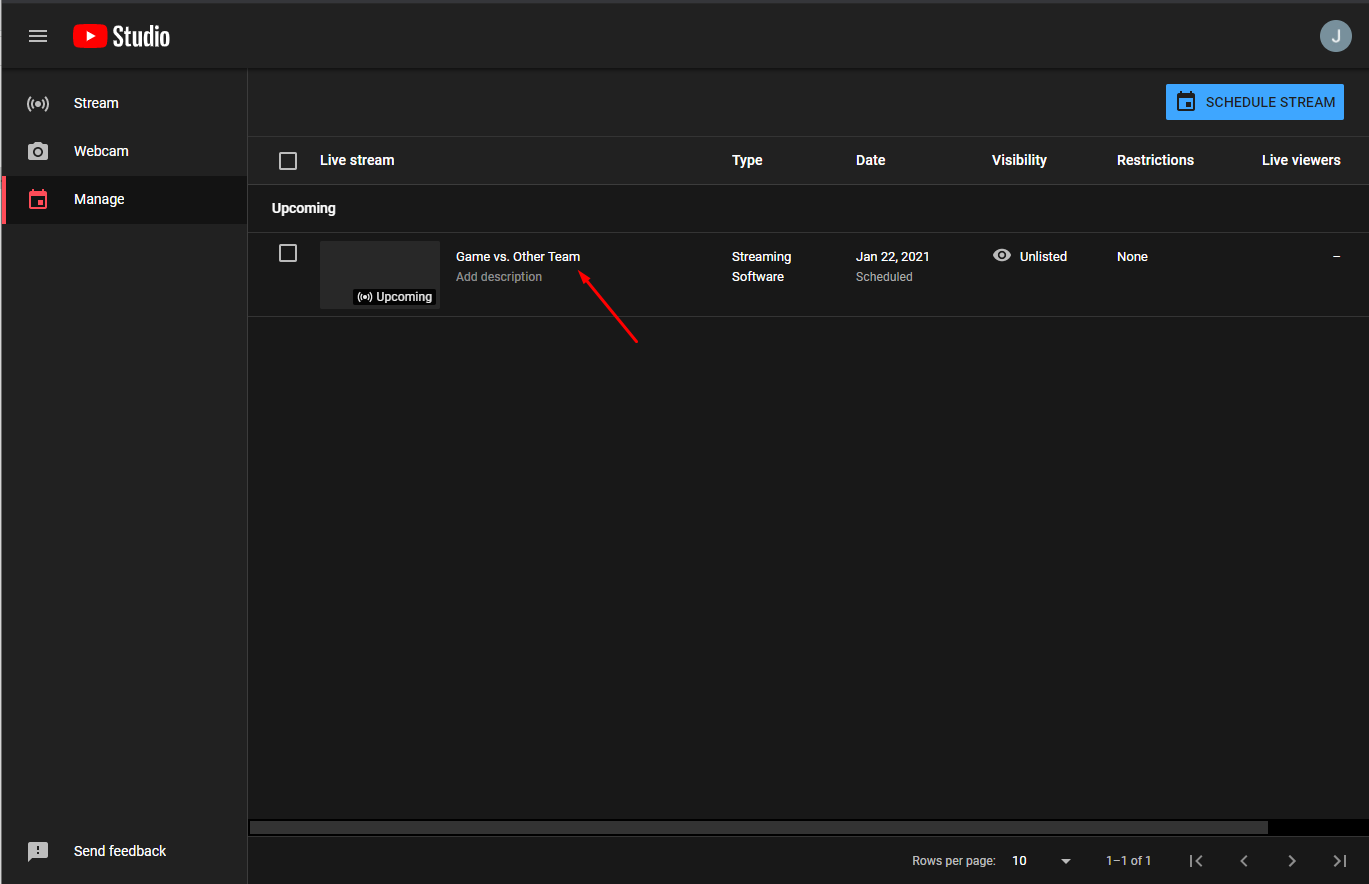
Task: Go to the last page
Action: pos(1340,861)
